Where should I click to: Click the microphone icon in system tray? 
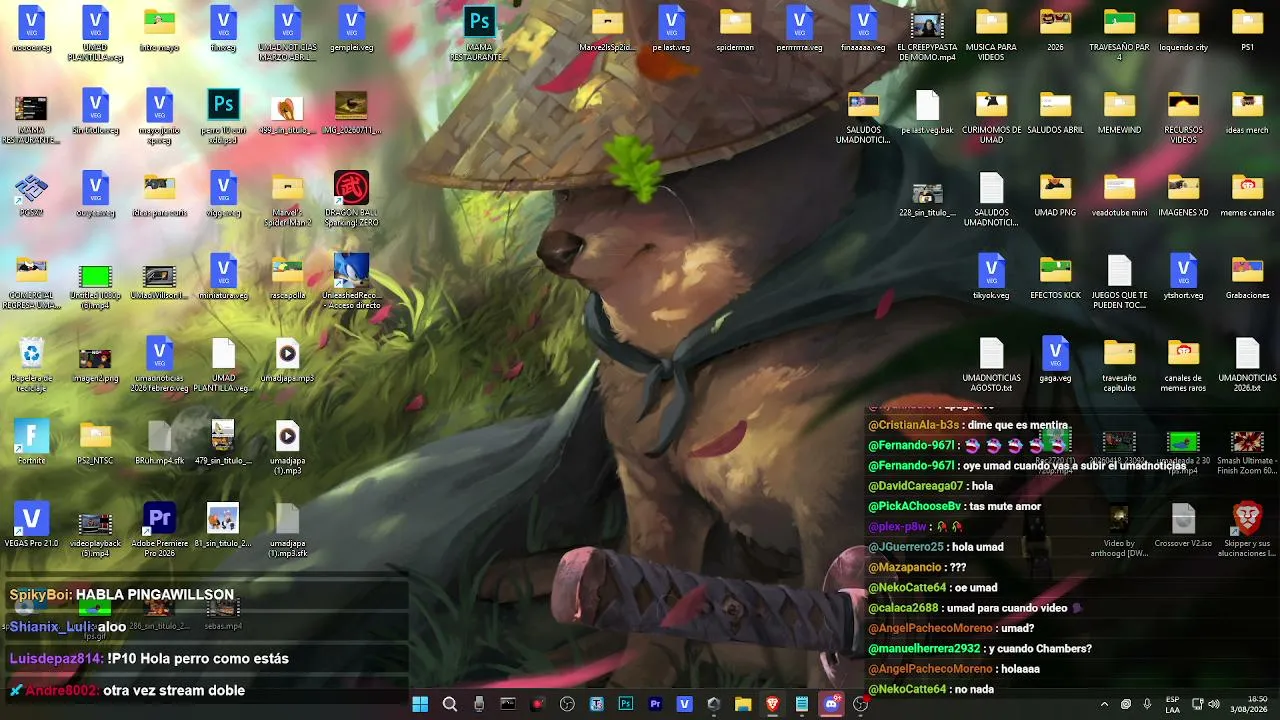[x=1147, y=704]
